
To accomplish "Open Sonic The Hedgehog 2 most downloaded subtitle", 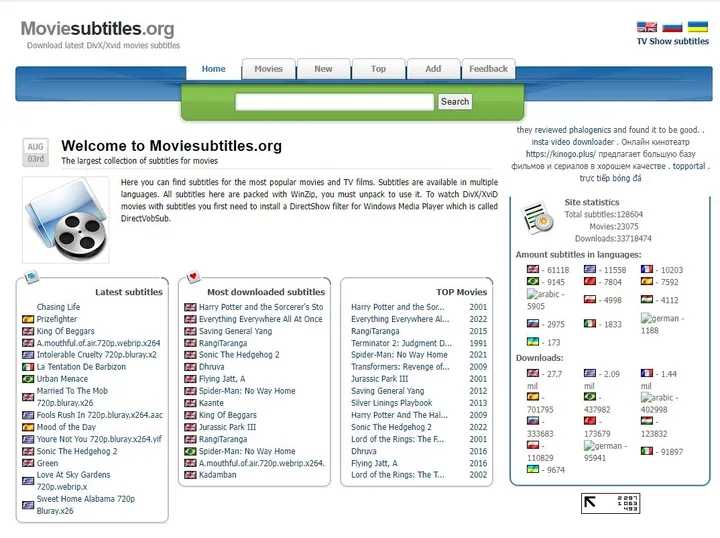I will click(x=239, y=355).
